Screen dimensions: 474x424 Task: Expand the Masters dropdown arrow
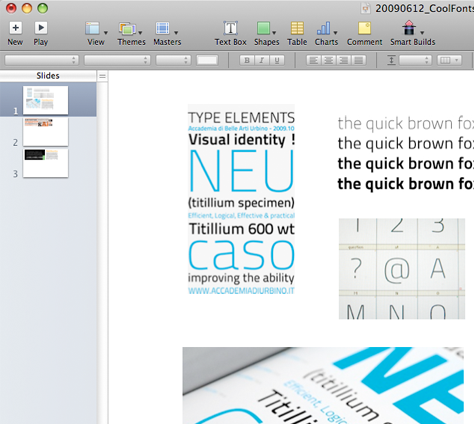(176, 33)
